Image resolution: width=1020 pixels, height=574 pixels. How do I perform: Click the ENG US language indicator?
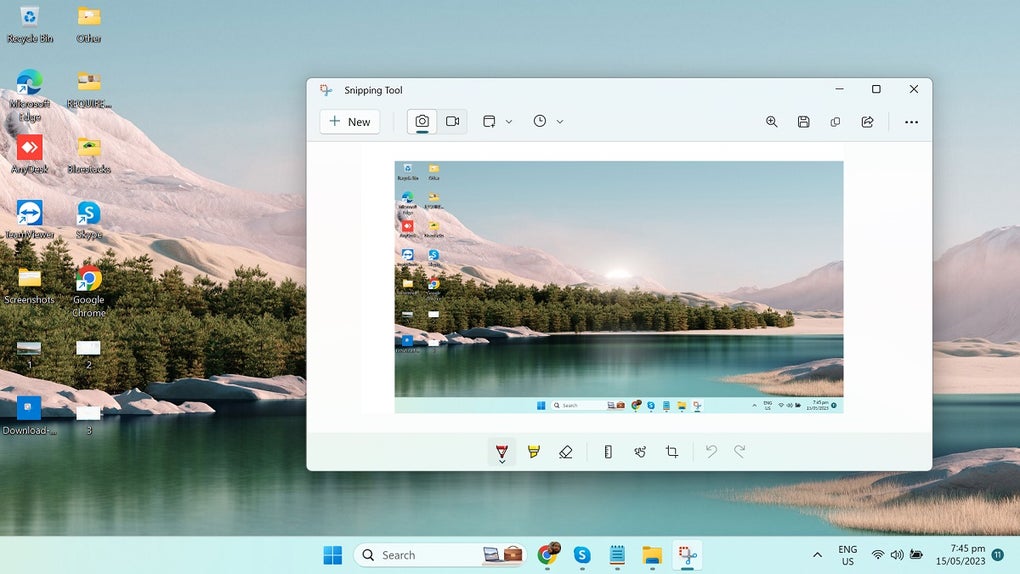(848, 555)
